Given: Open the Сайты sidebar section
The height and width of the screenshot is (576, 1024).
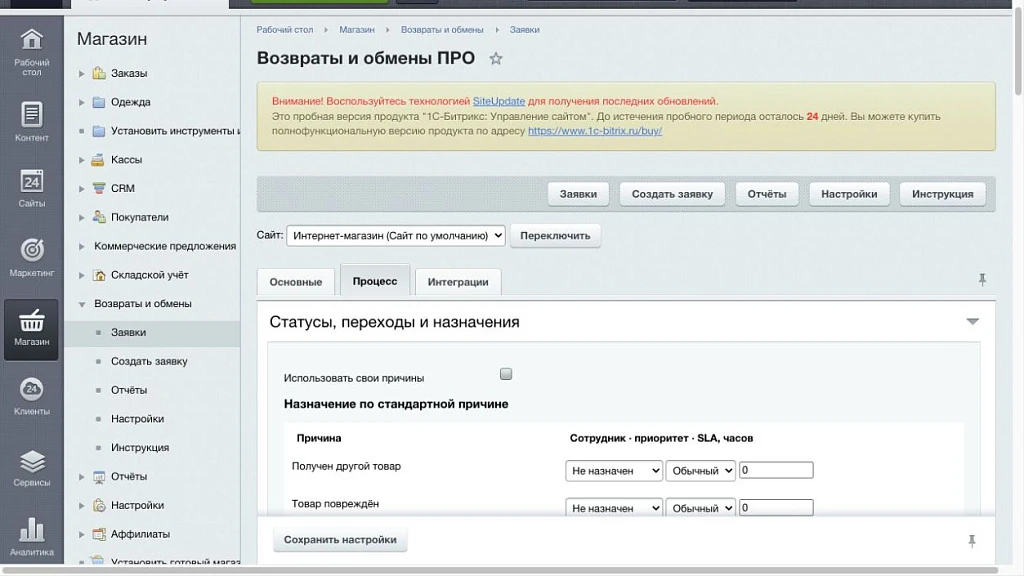Looking at the screenshot, I should (x=31, y=188).
